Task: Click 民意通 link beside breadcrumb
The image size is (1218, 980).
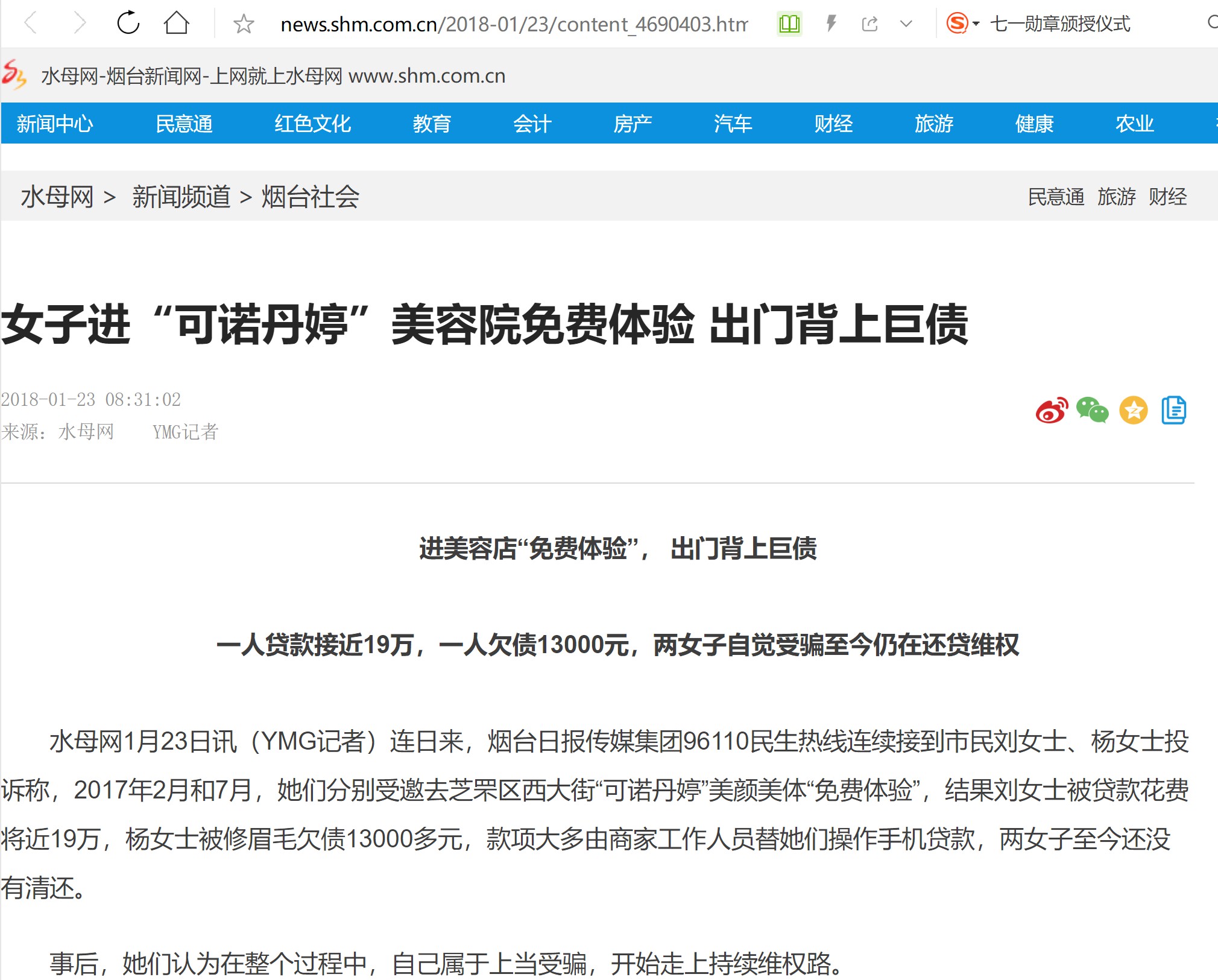Action: click(1056, 197)
